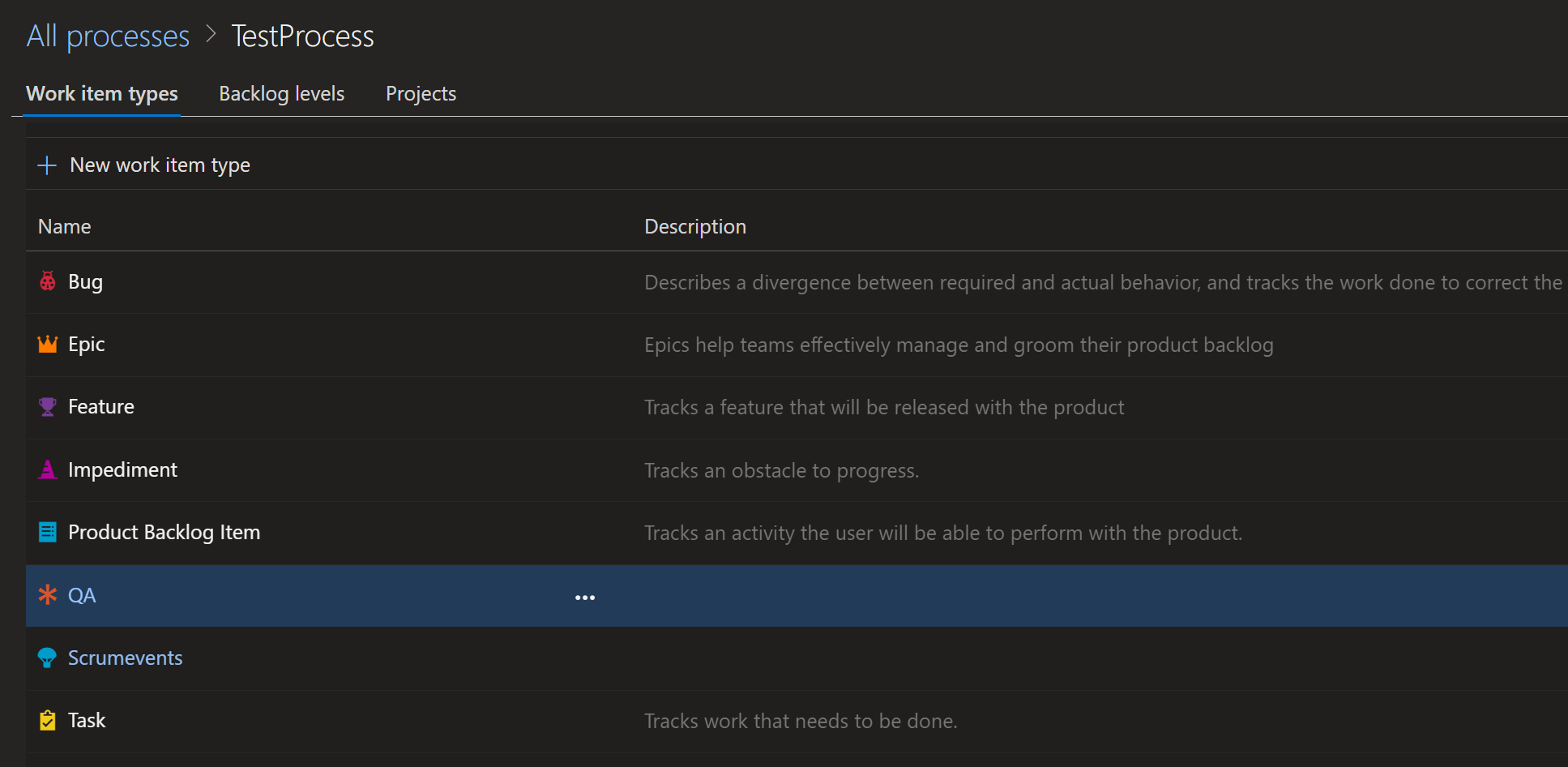Create a New work item type
1568x767 pixels.
[x=160, y=165]
